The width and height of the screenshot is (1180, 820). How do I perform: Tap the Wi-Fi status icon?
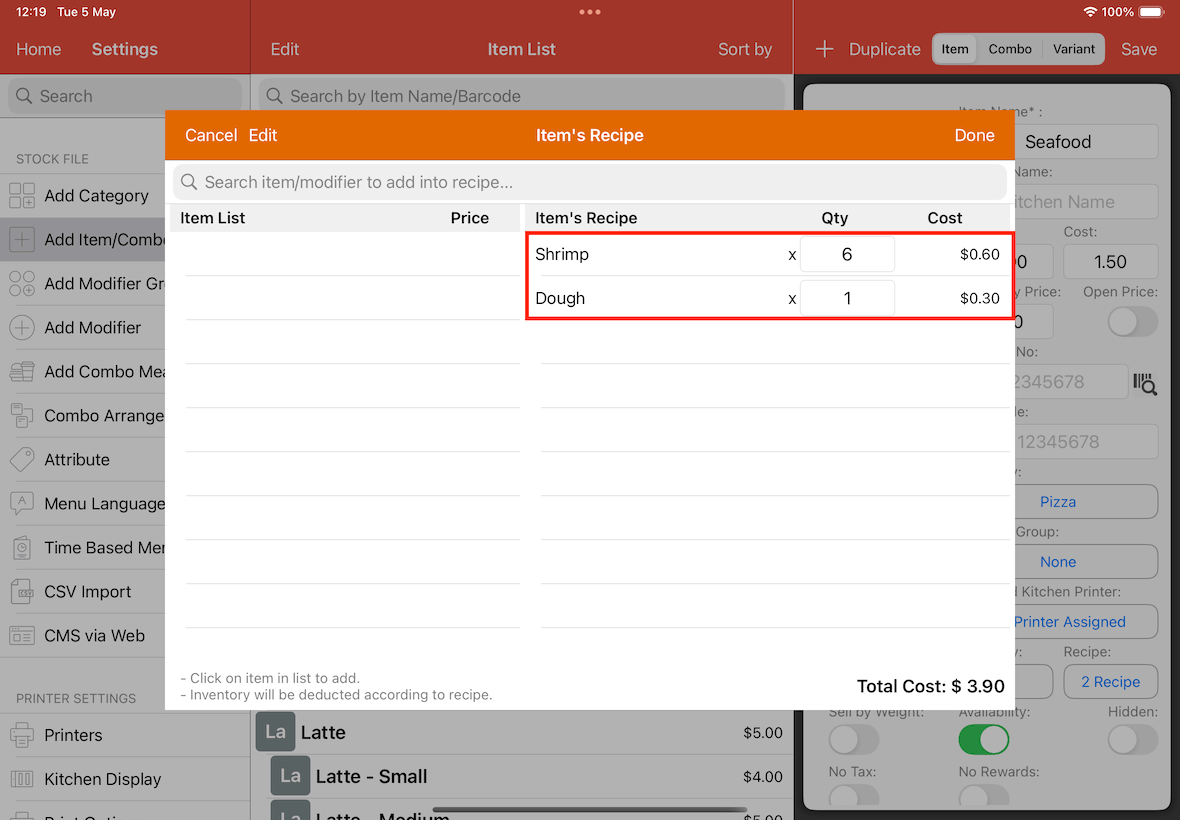click(1090, 12)
